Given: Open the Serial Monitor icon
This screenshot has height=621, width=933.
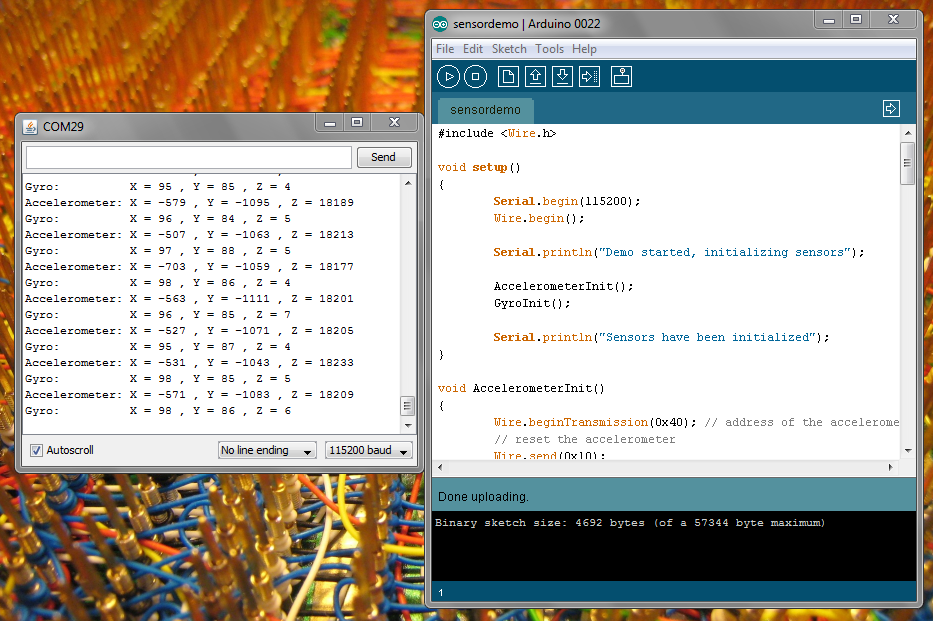Looking at the screenshot, I should 621,76.
